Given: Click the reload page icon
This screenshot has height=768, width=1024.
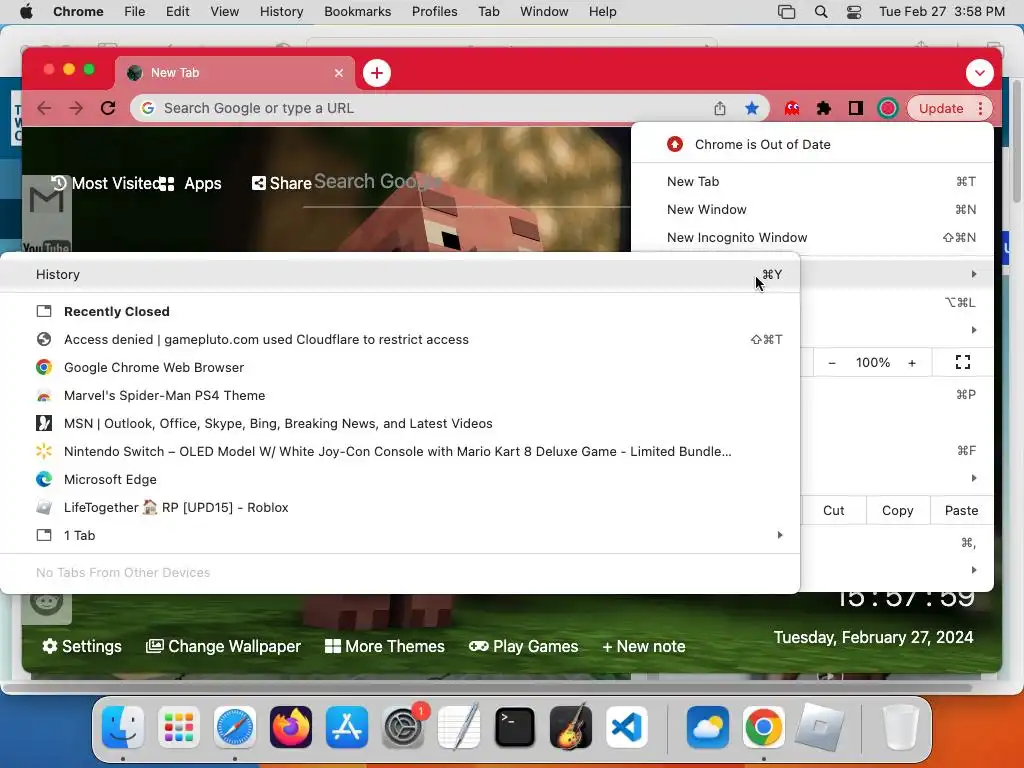Looking at the screenshot, I should point(108,108).
